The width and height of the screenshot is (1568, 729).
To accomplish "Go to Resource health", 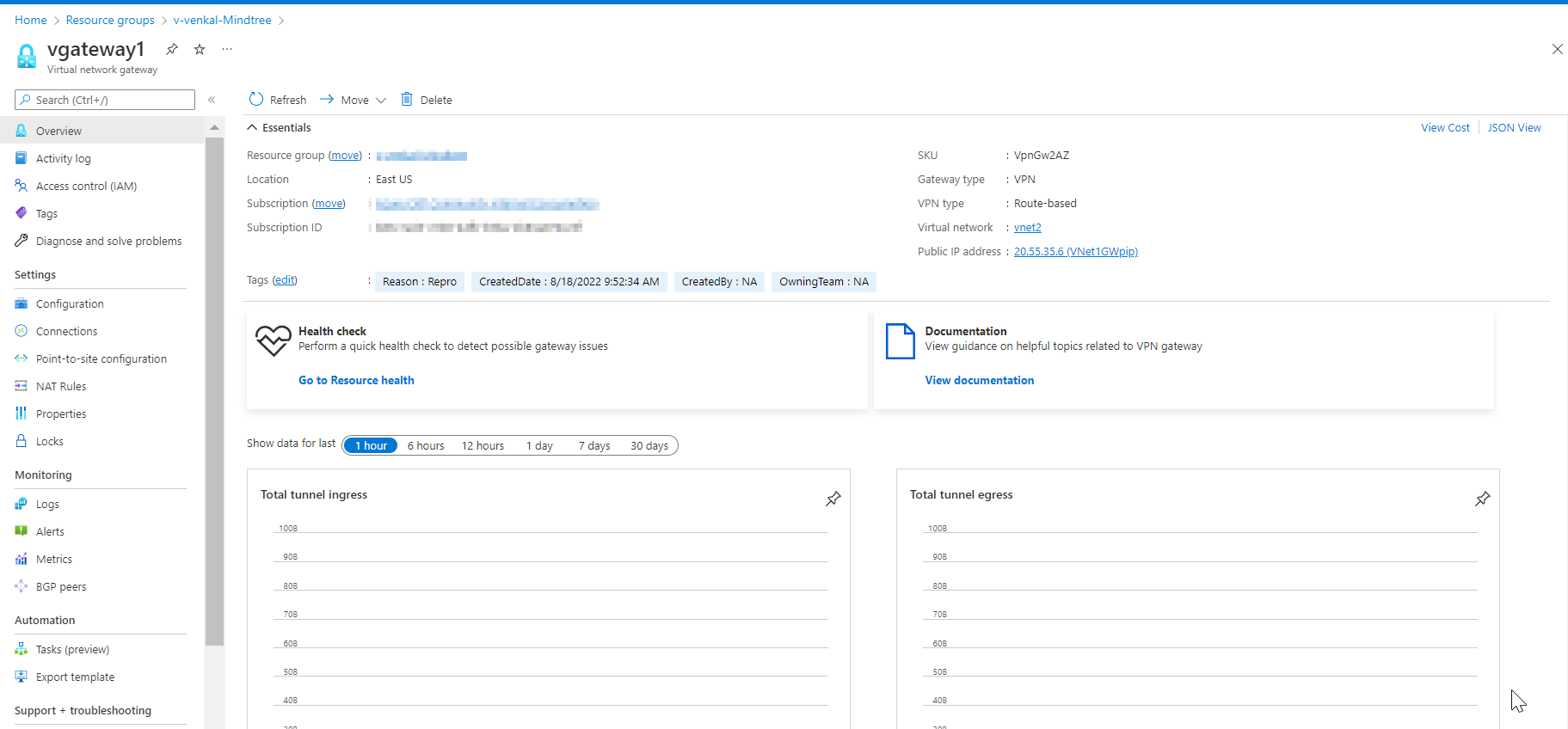I will coord(356,380).
